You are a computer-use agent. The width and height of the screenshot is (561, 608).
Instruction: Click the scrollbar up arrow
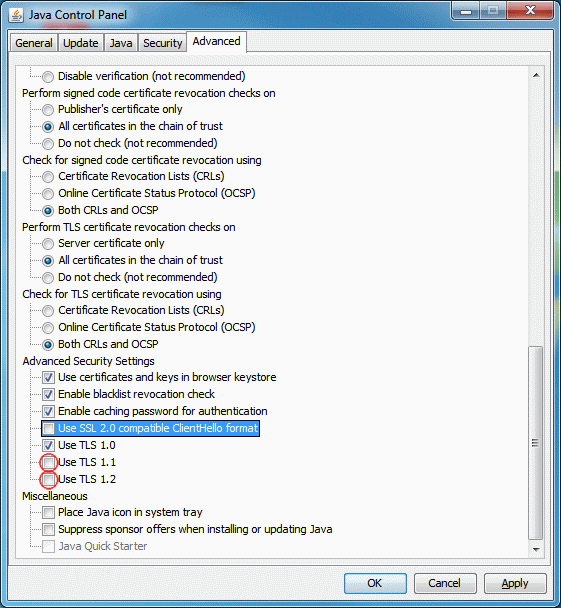click(536, 75)
